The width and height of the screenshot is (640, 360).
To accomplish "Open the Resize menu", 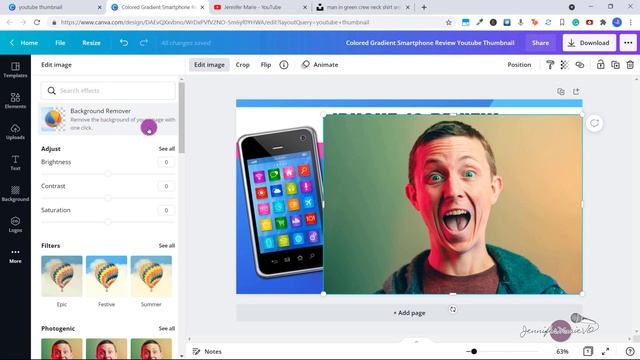I will [x=91, y=42].
